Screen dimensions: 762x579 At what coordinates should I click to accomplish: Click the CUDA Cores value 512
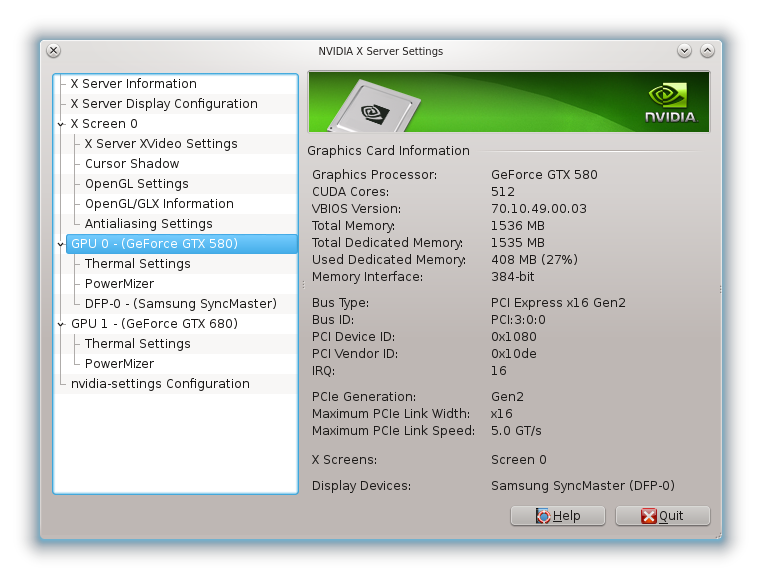tap(503, 192)
